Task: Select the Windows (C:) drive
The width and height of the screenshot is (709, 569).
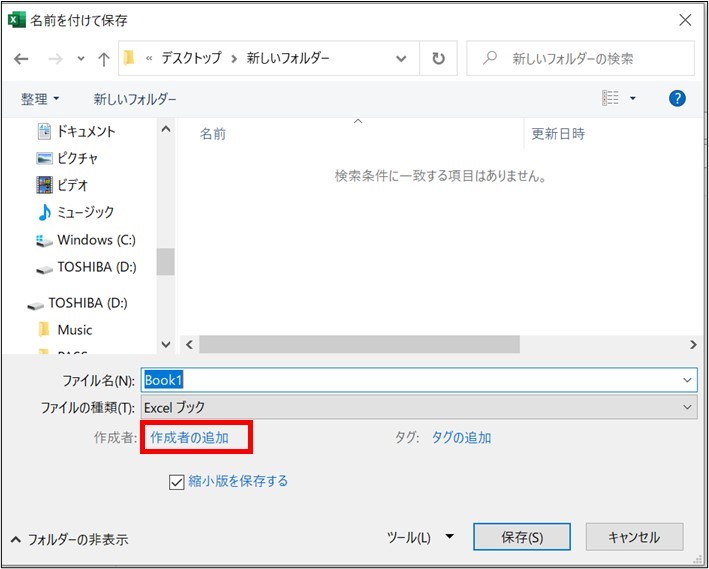Action: [86, 240]
